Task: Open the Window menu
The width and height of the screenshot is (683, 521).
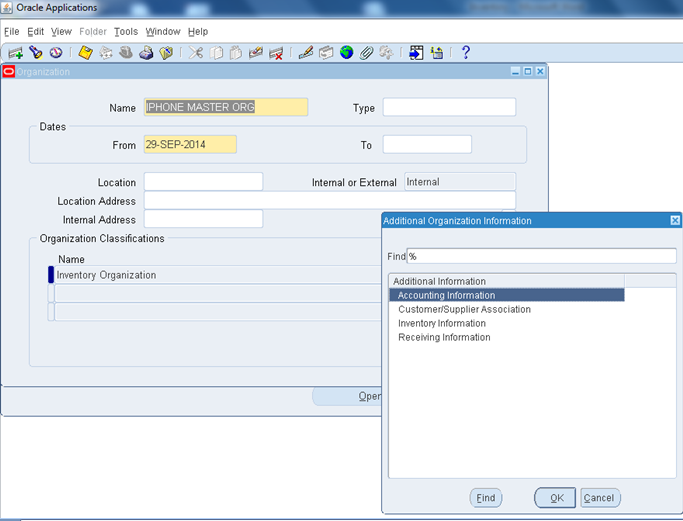Action: [163, 32]
